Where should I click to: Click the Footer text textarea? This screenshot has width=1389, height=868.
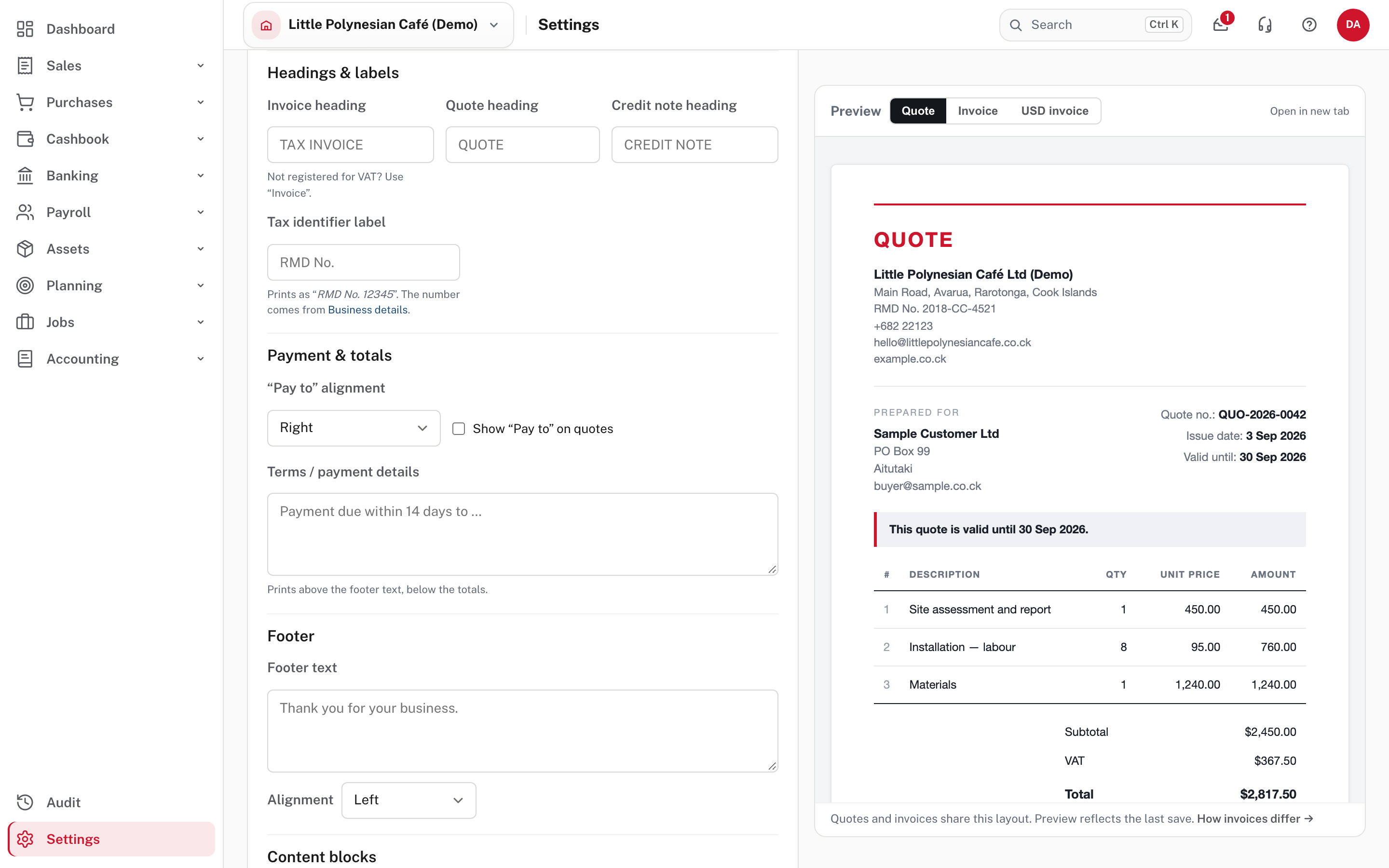[522, 731]
